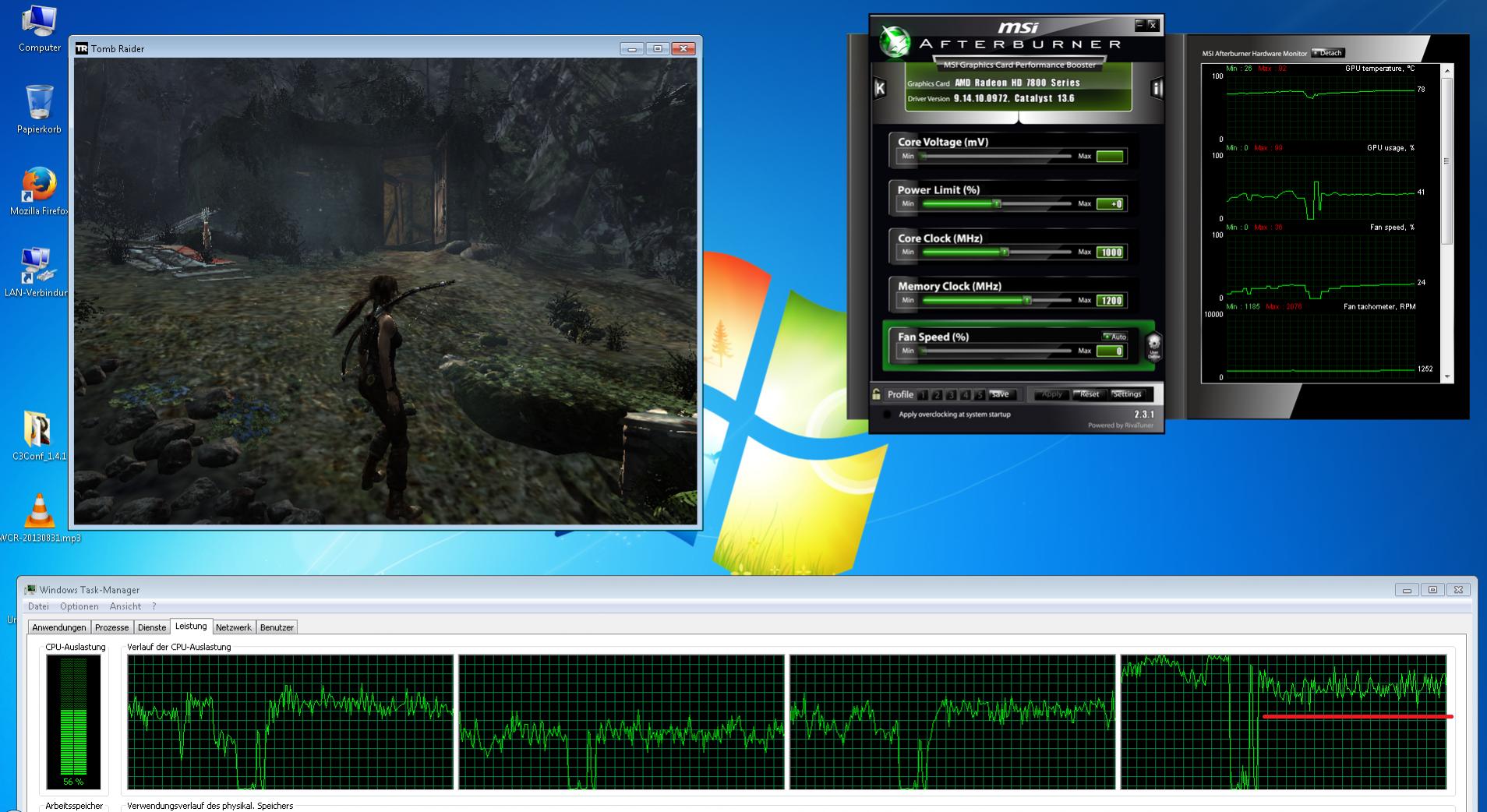Click hardware monitor scrollbar up arrow
Image resolution: width=1487 pixels, height=812 pixels.
click(x=1447, y=71)
